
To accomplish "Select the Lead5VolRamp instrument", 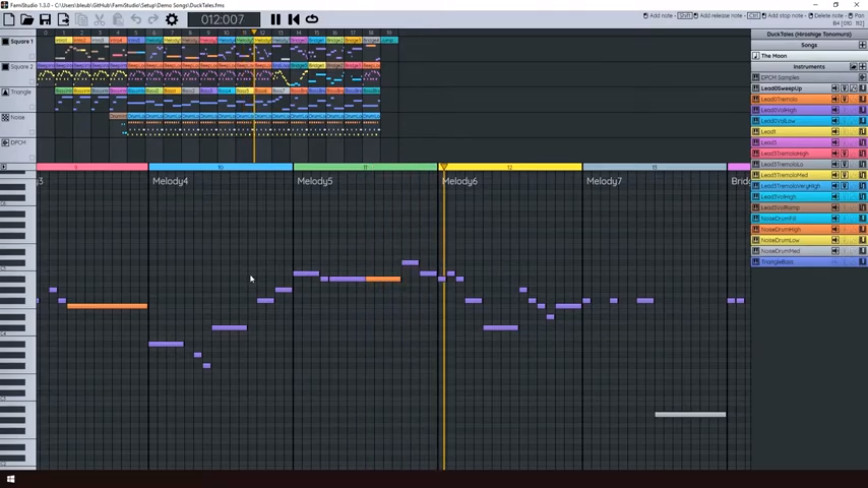I will [808, 207].
